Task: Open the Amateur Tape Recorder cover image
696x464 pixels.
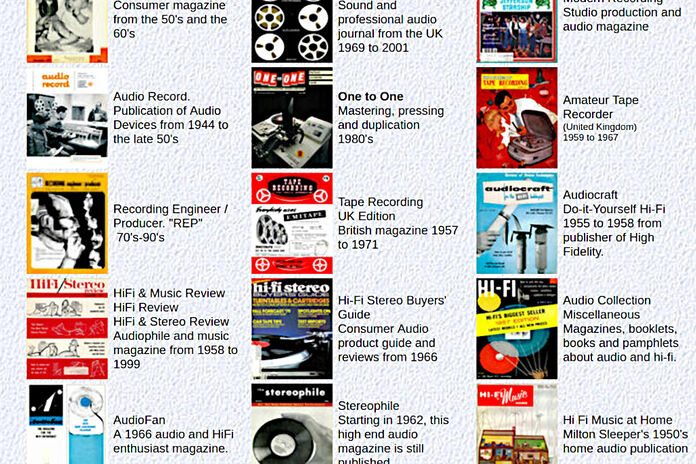Action: pyautogui.click(x=517, y=118)
